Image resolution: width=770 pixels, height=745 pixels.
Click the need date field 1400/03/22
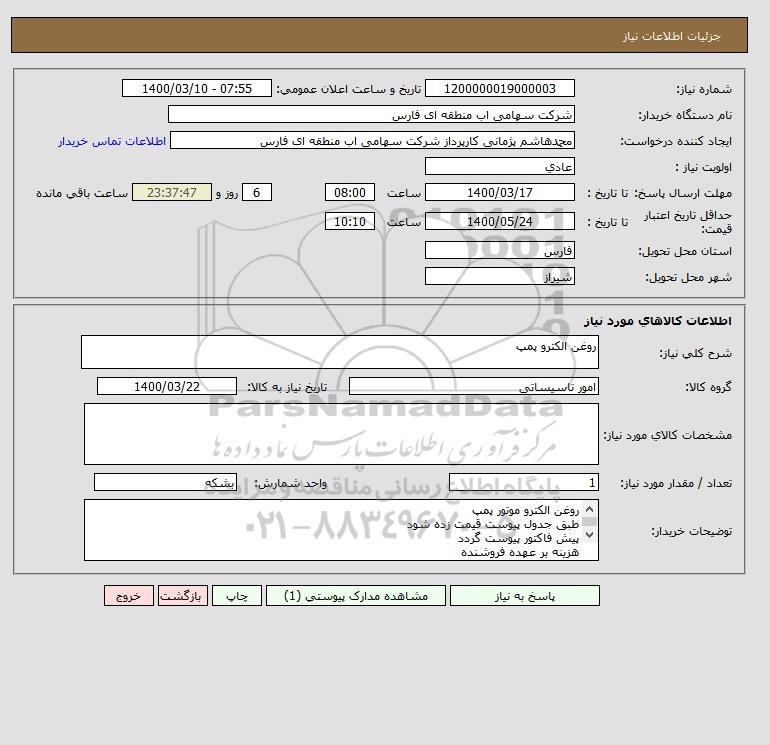click(167, 386)
